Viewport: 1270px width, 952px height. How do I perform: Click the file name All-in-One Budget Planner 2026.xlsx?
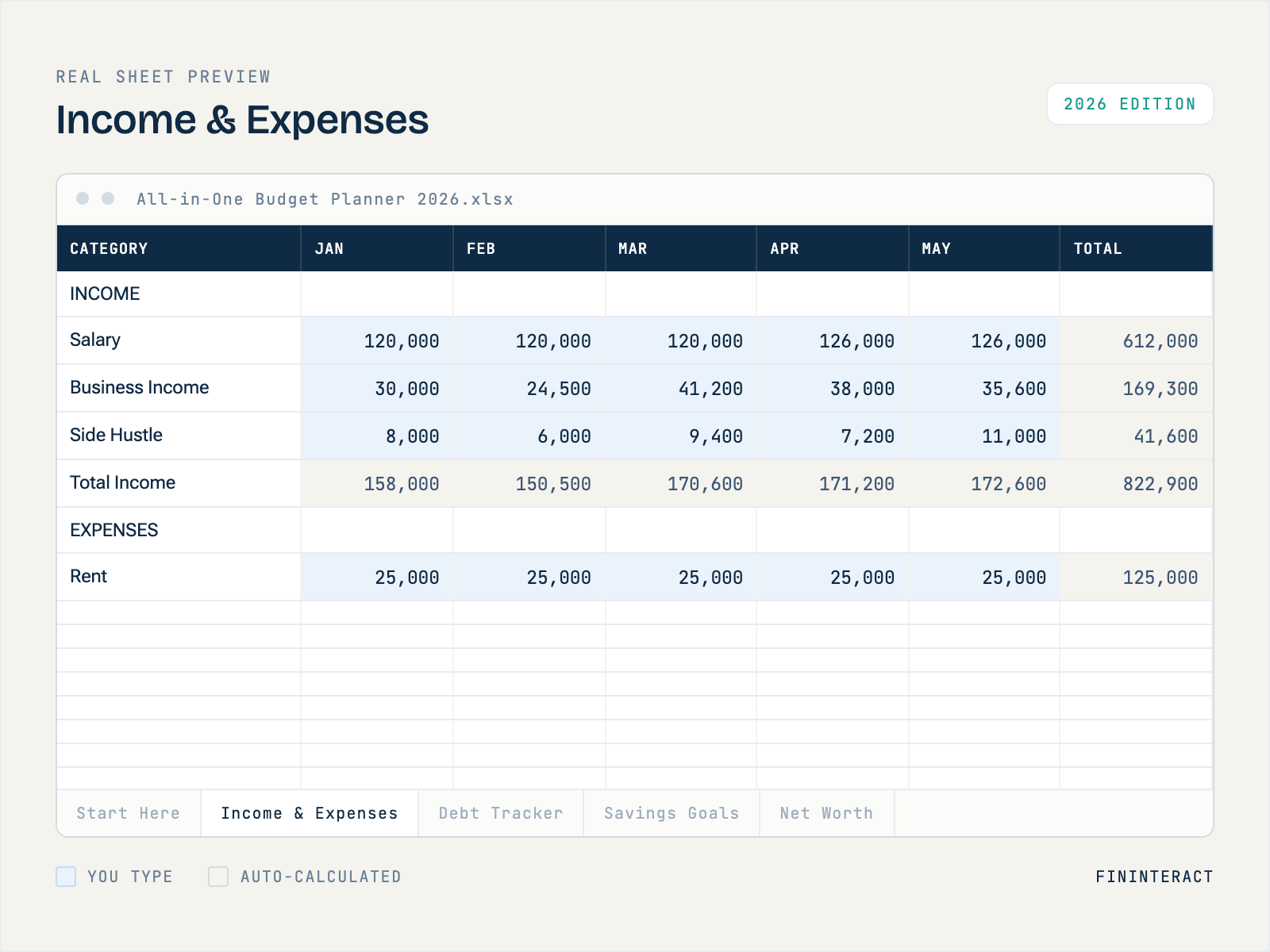click(325, 199)
